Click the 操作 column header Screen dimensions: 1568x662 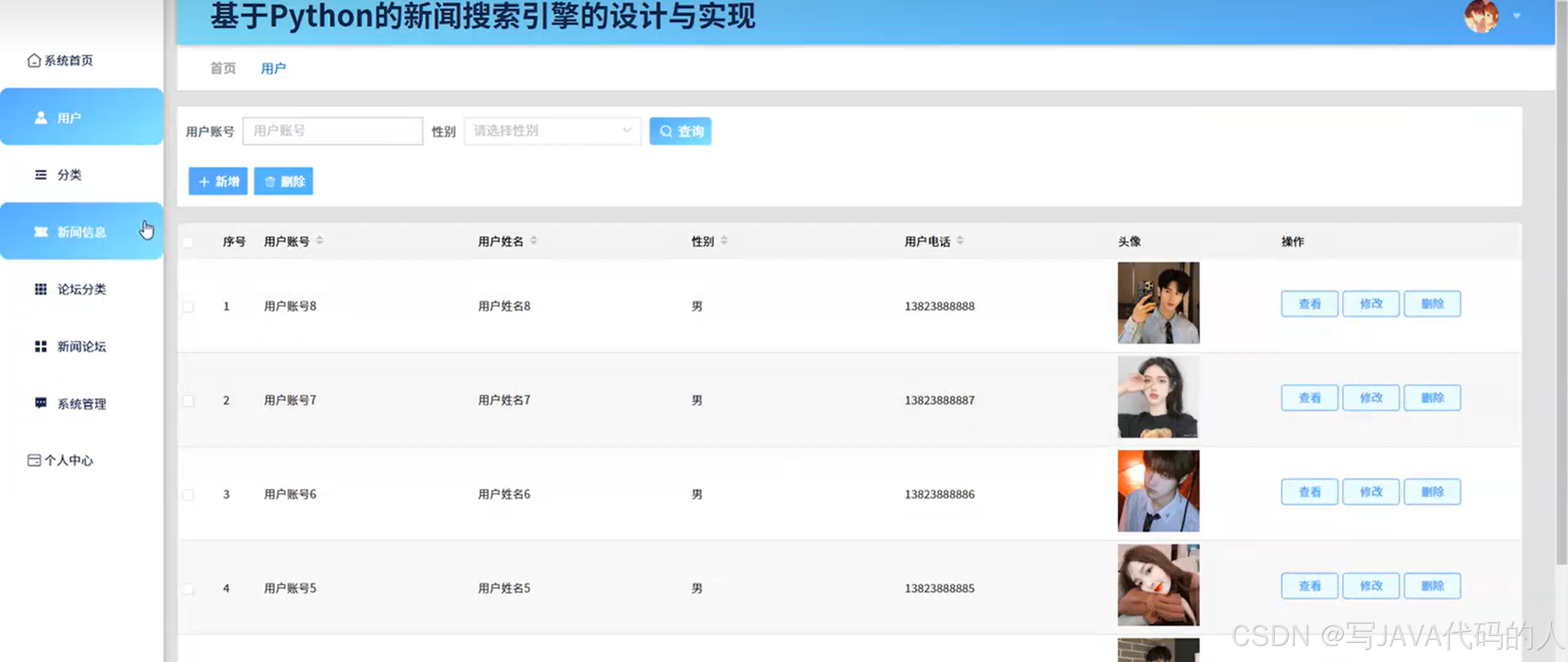tap(1293, 242)
